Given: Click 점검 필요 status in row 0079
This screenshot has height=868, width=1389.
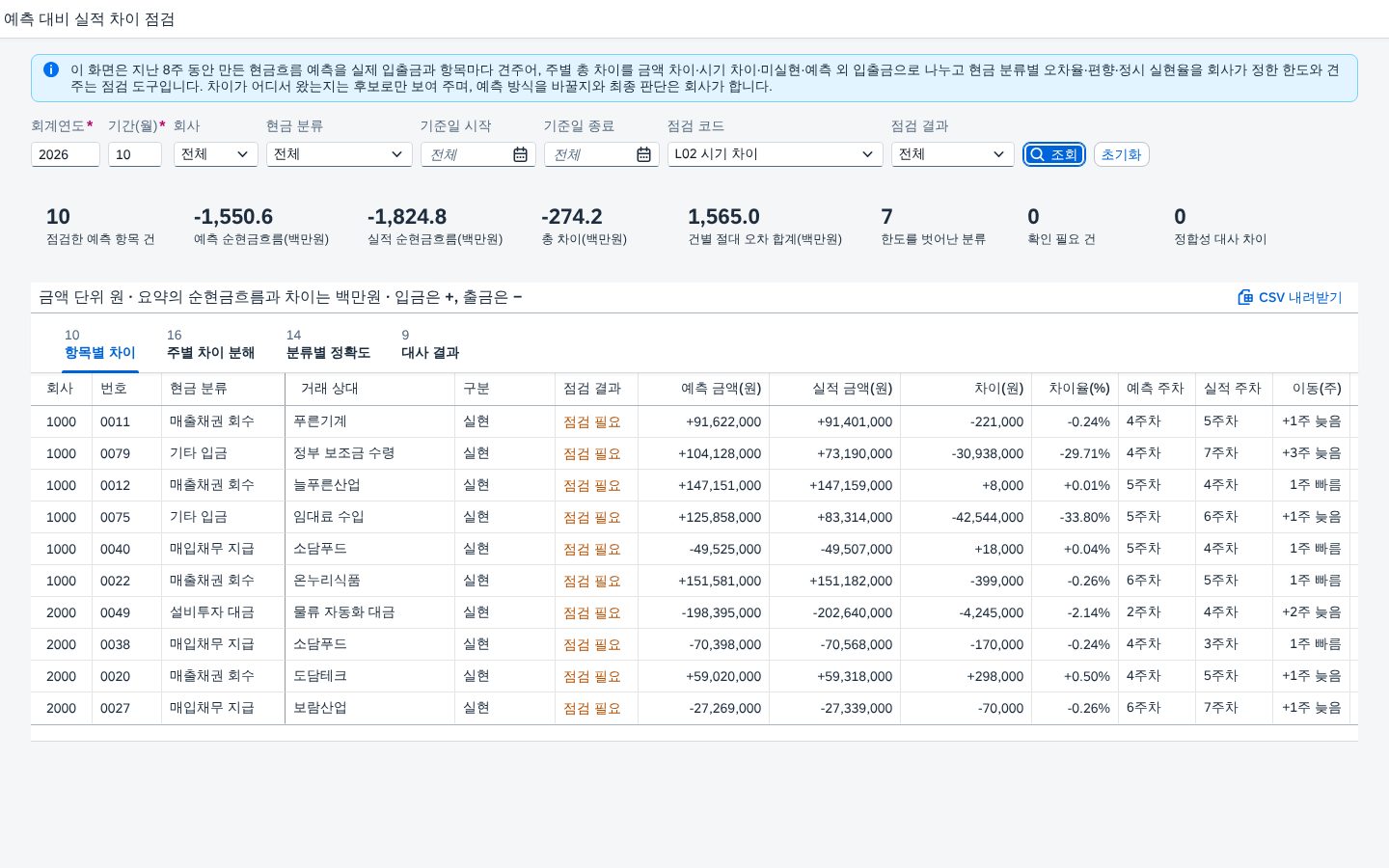Looking at the screenshot, I should click(592, 453).
